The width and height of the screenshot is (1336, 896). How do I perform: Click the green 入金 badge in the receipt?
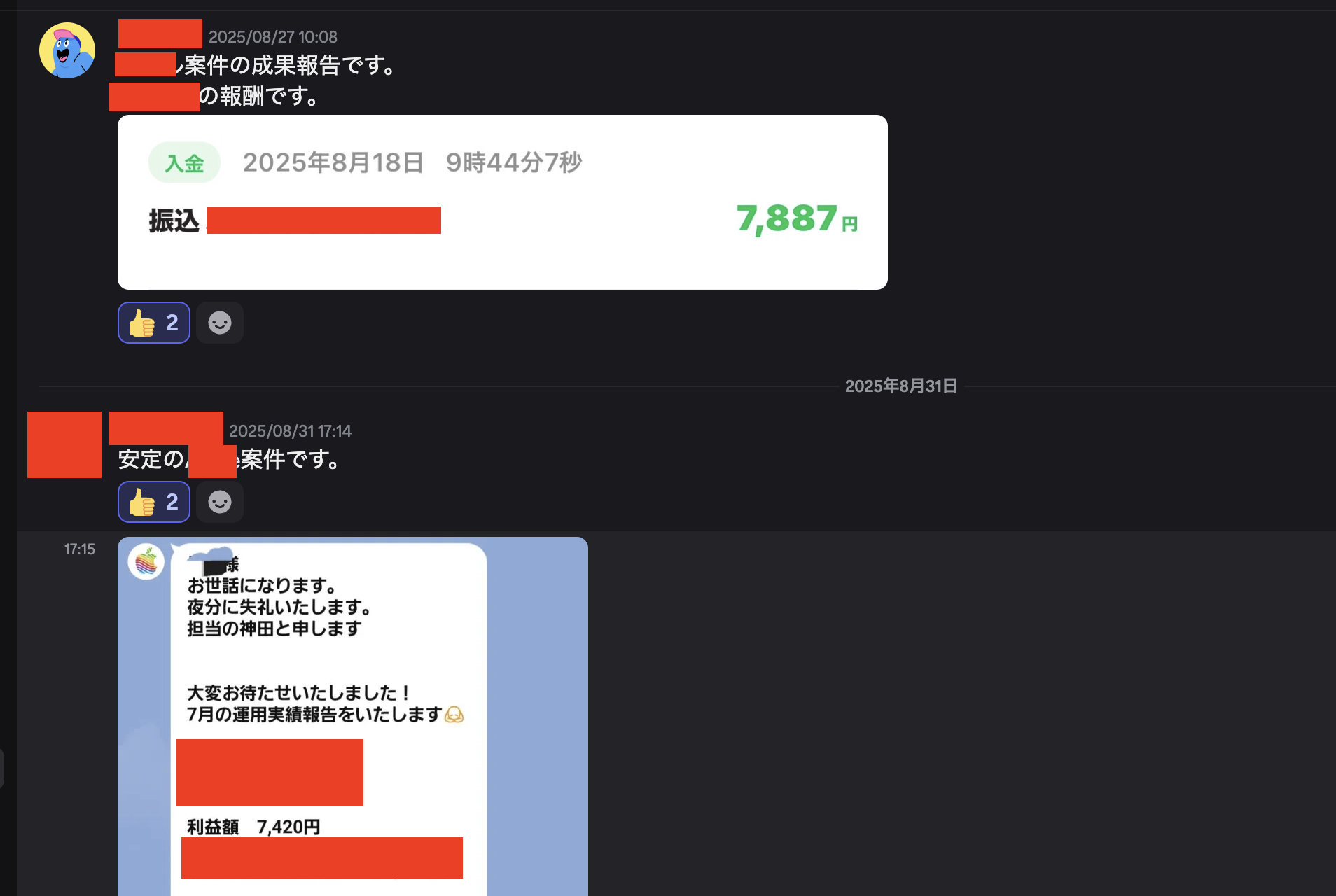(184, 163)
